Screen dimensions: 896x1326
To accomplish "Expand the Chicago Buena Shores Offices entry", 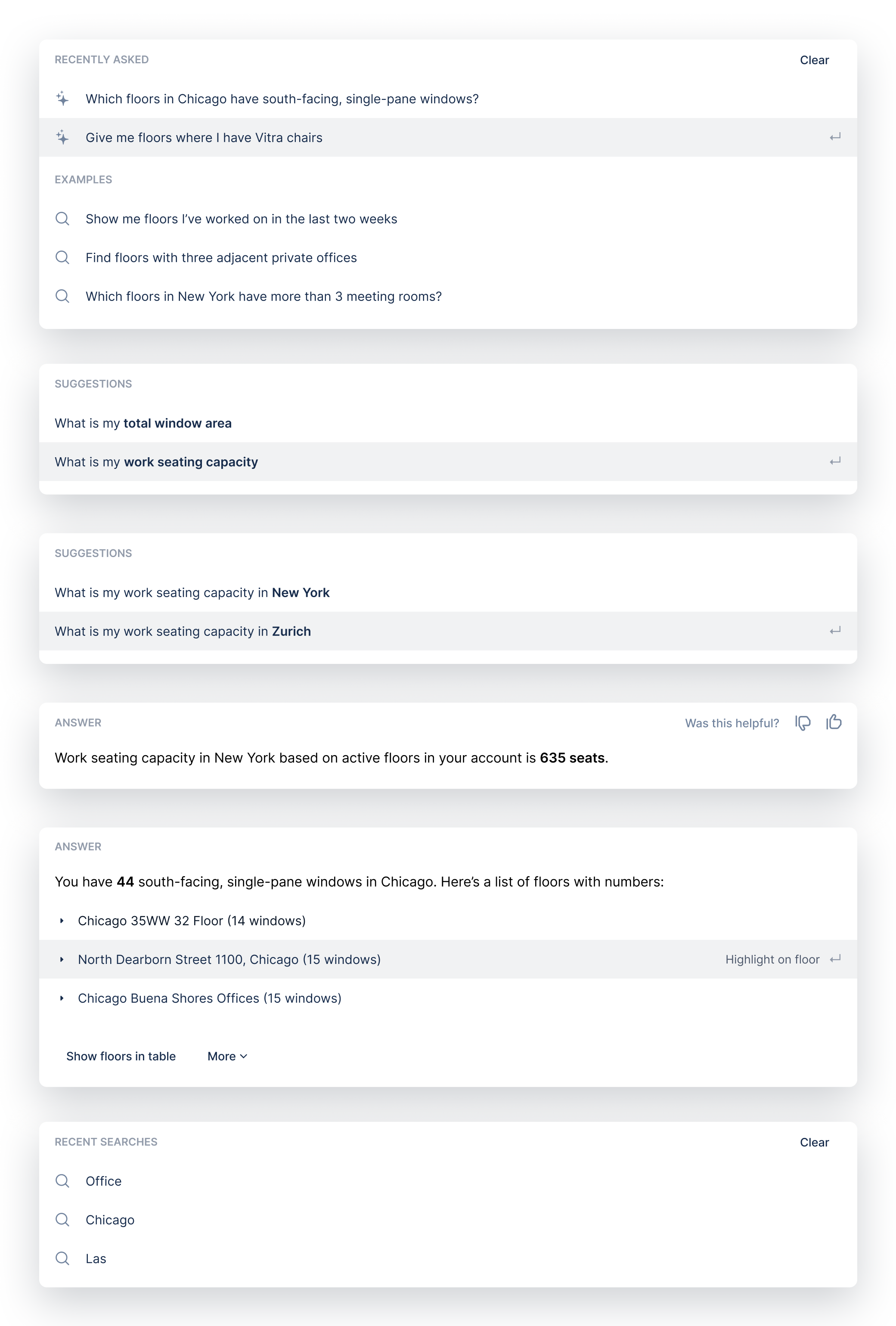I will tap(62, 998).
